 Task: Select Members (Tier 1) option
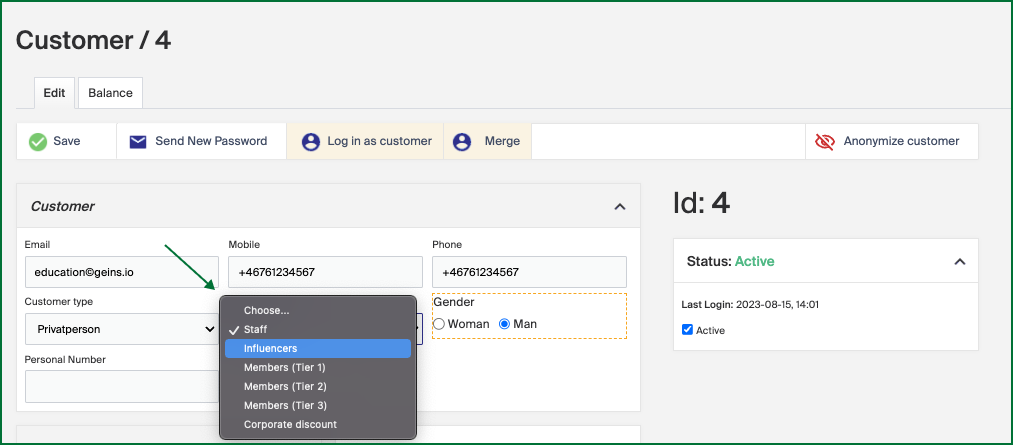318,367
